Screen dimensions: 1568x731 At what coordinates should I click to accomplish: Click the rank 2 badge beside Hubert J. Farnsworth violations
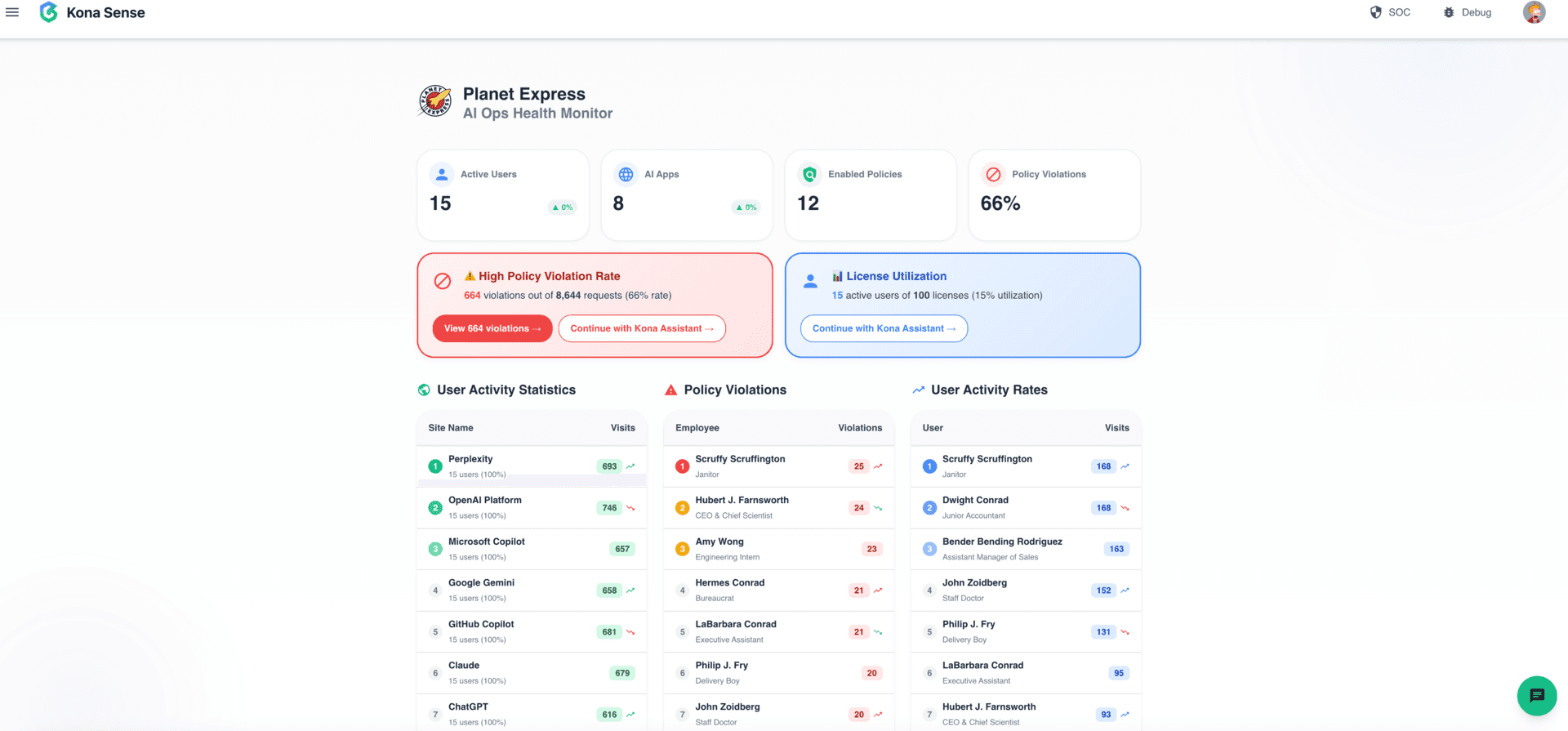coord(683,508)
